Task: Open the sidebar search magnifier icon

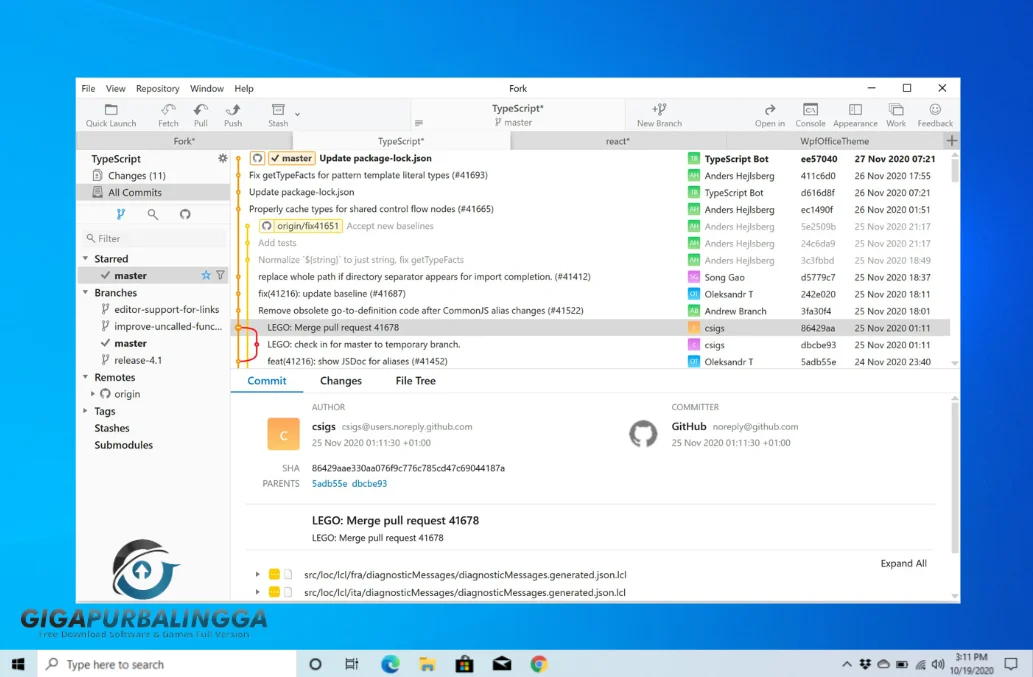Action: click(153, 214)
